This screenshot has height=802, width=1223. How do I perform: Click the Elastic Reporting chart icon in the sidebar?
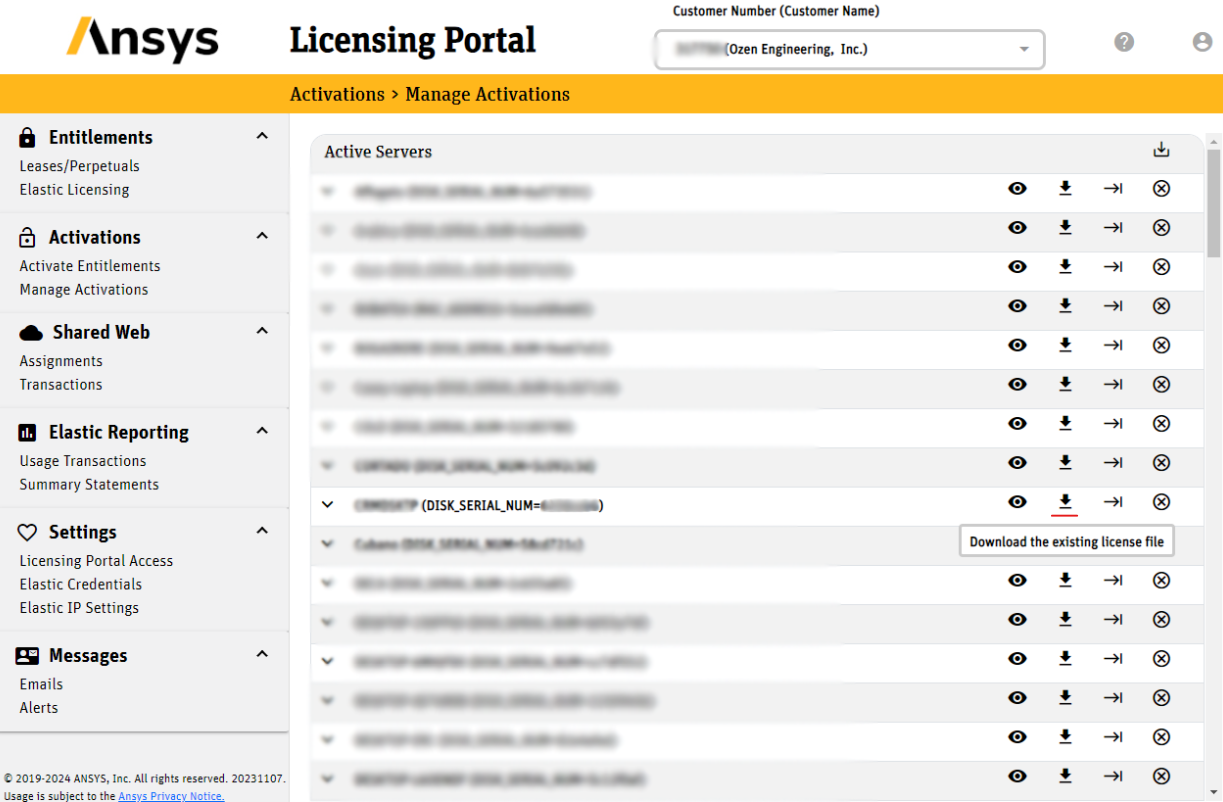(x=27, y=431)
